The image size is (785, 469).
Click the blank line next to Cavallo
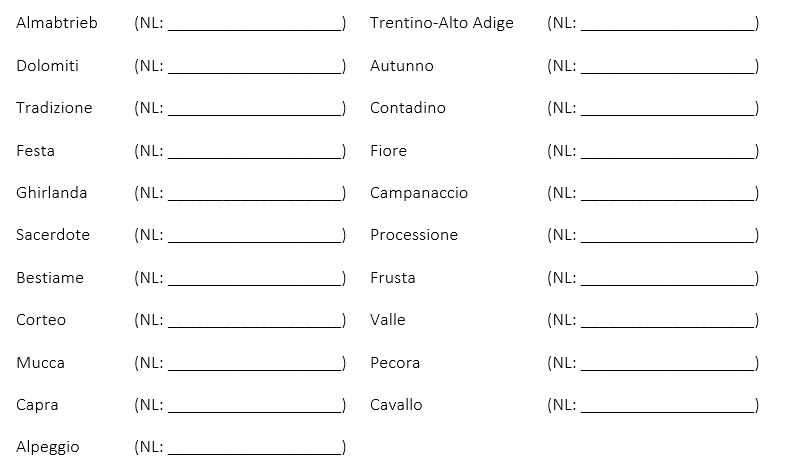coord(668,406)
